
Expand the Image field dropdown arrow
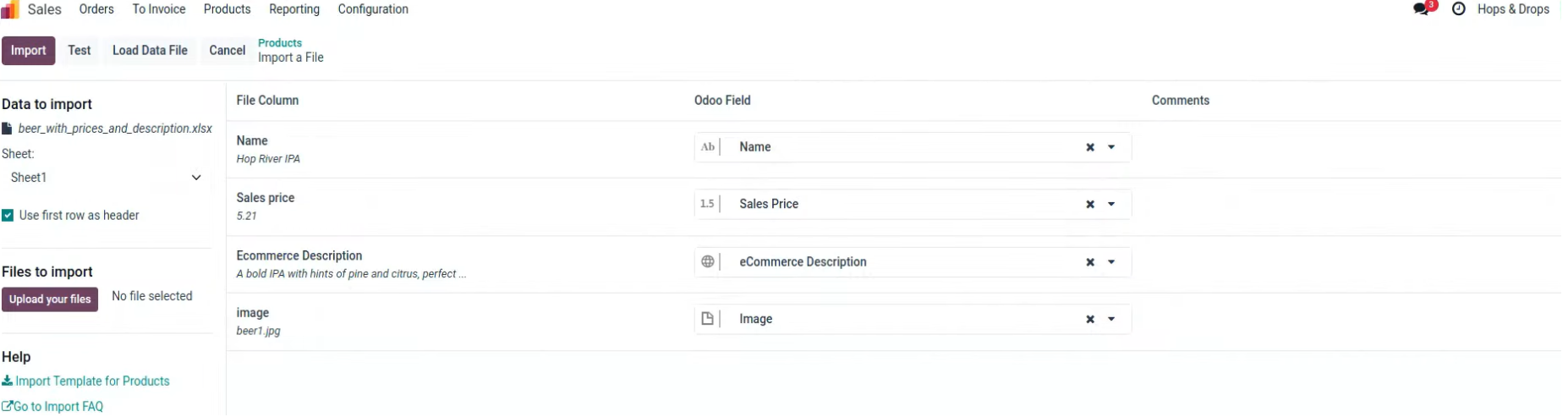[x=1111, y=319]
